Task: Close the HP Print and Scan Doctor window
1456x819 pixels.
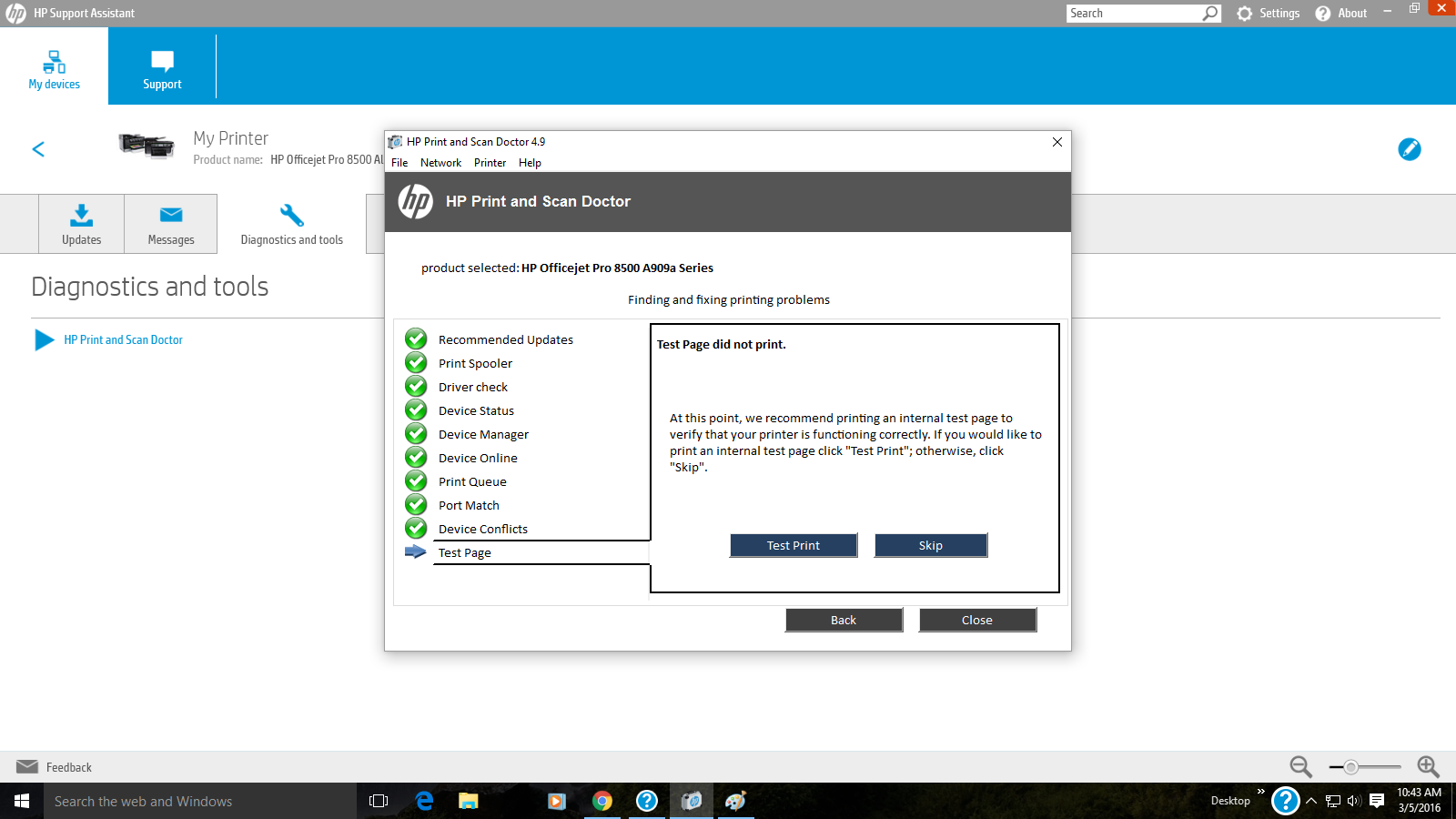Action: [x=1057, y=142]
